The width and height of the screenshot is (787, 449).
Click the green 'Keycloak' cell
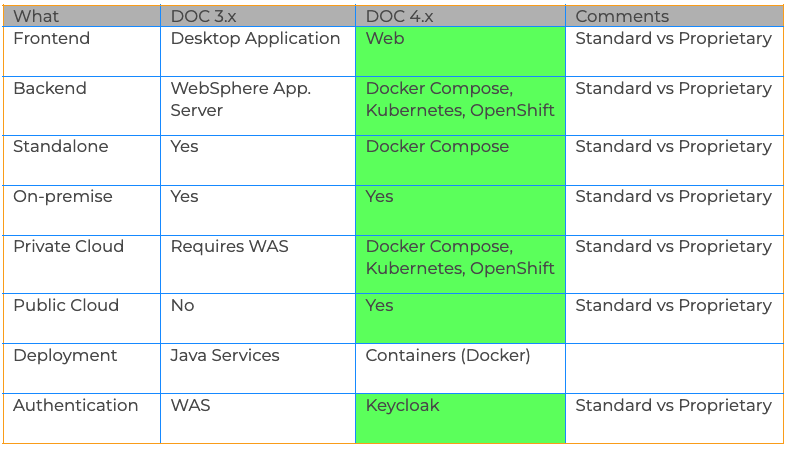(460, 418)
